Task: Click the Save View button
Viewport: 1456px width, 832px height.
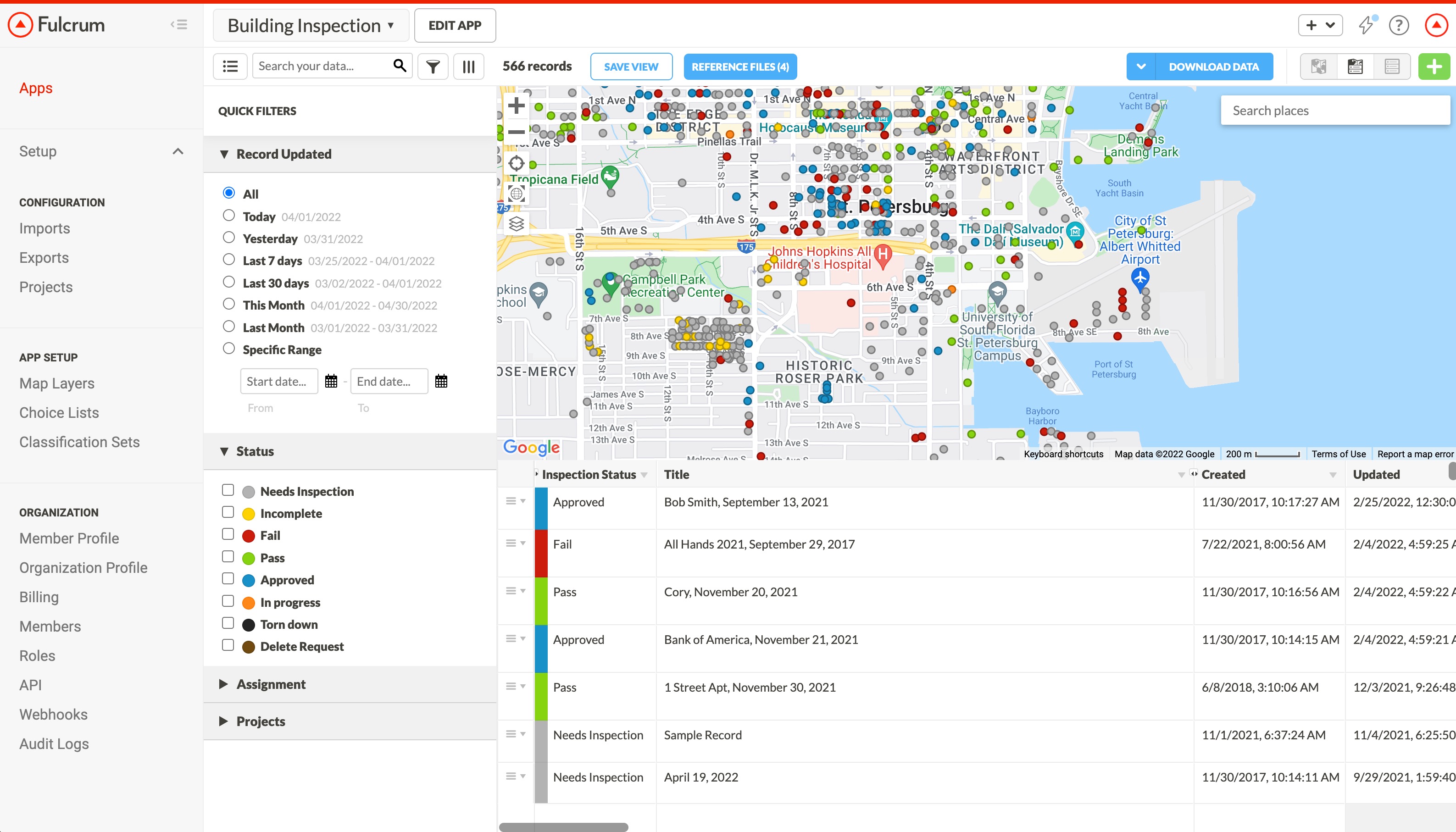Action: click(631, 67)
